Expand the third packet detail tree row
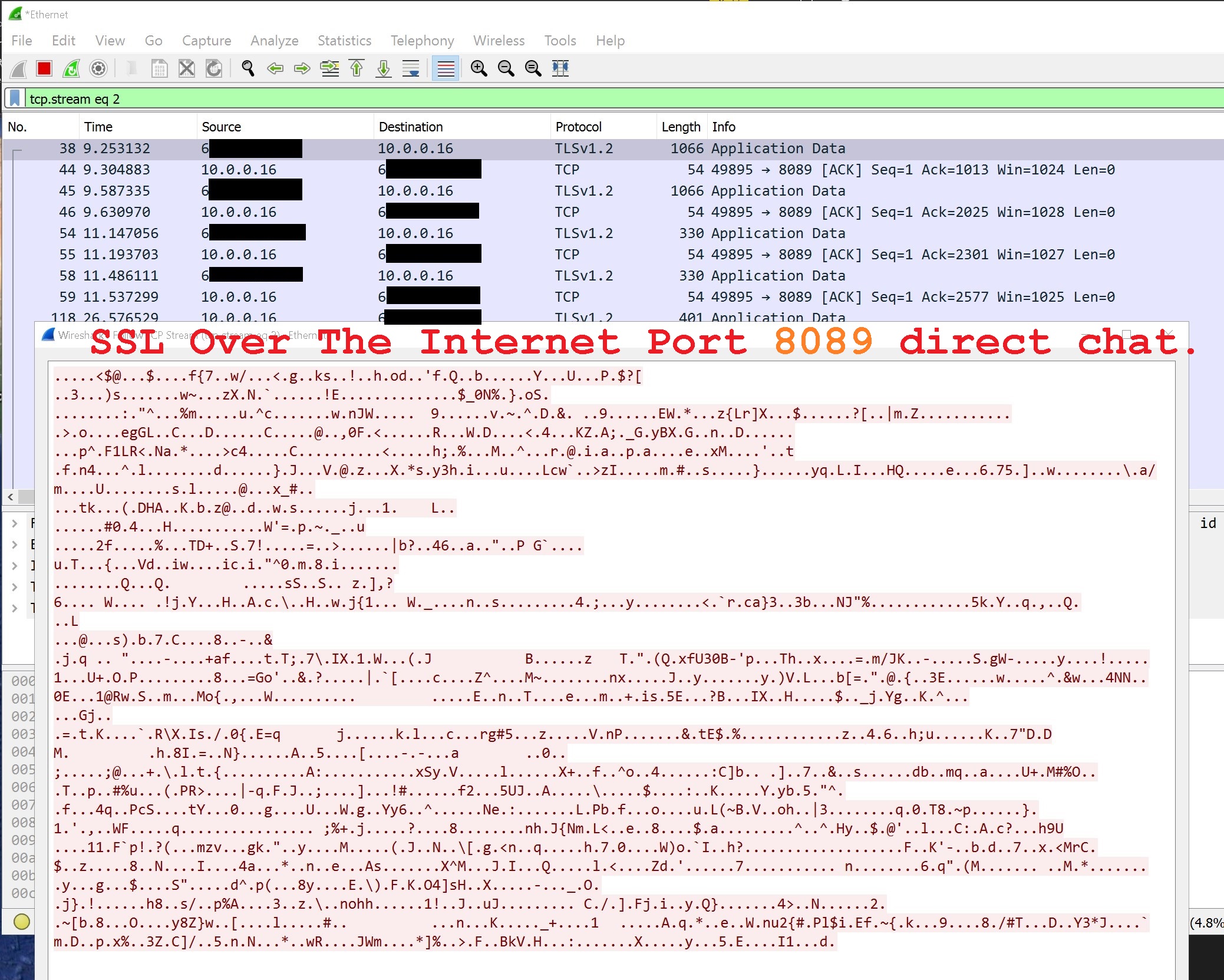This screenshot has height=980, width=1224. tap(15, 566)
